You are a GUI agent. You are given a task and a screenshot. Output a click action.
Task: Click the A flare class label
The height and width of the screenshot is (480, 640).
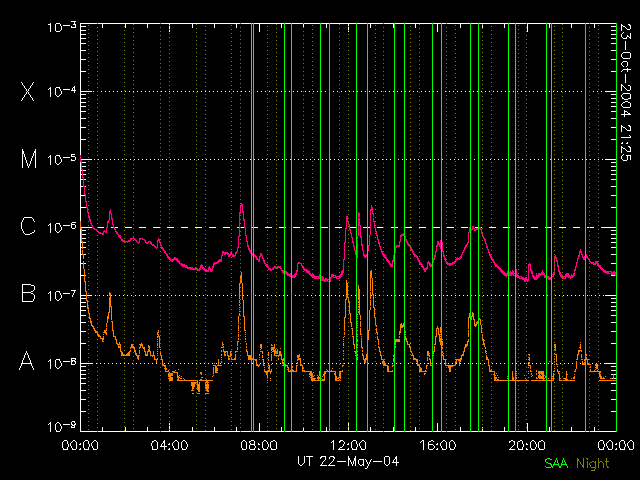pyautogui.click(x=27, y=361)
